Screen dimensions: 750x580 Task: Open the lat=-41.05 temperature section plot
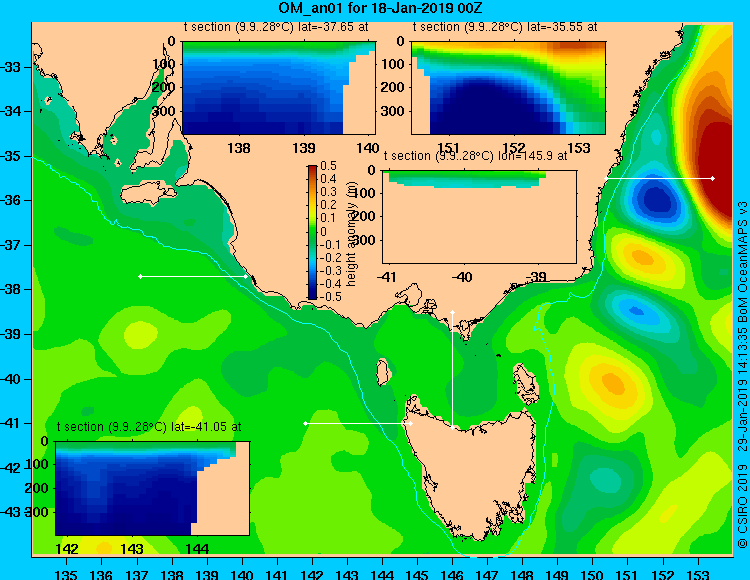pos(153,488)
